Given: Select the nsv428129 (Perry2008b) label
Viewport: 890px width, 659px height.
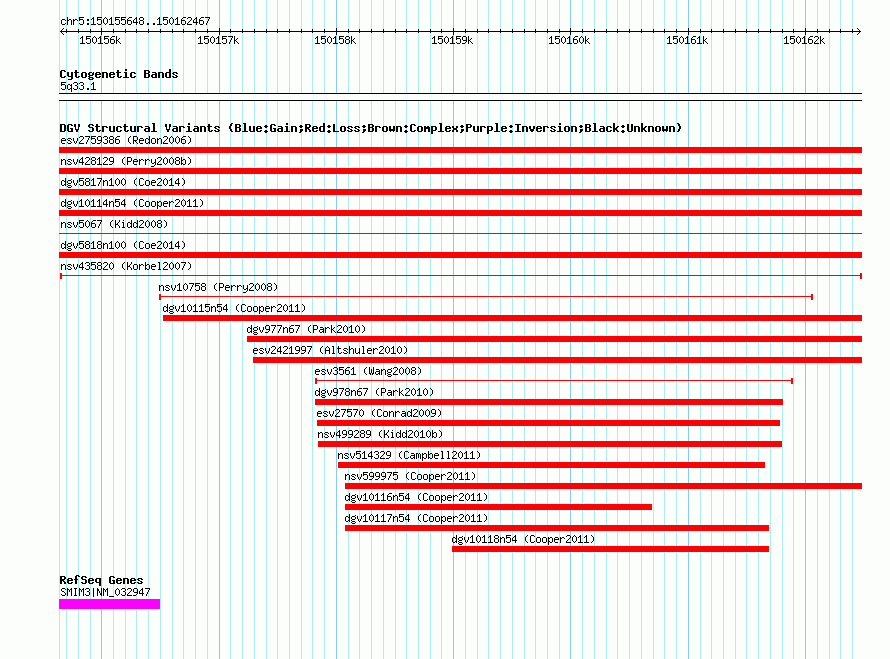Looking at the screenshot, I should click(x=126, y=161).
